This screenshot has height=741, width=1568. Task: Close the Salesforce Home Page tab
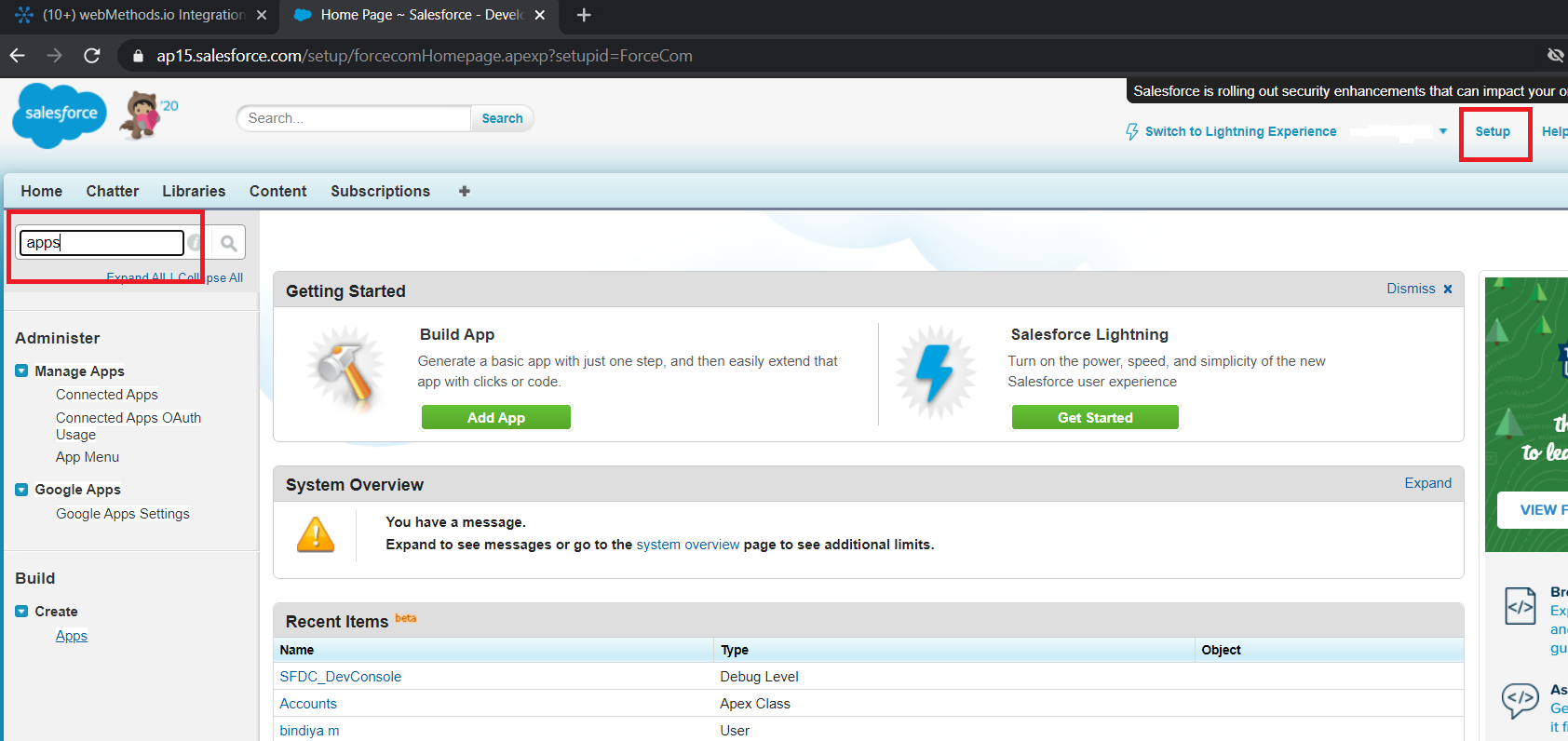point(540,15)
